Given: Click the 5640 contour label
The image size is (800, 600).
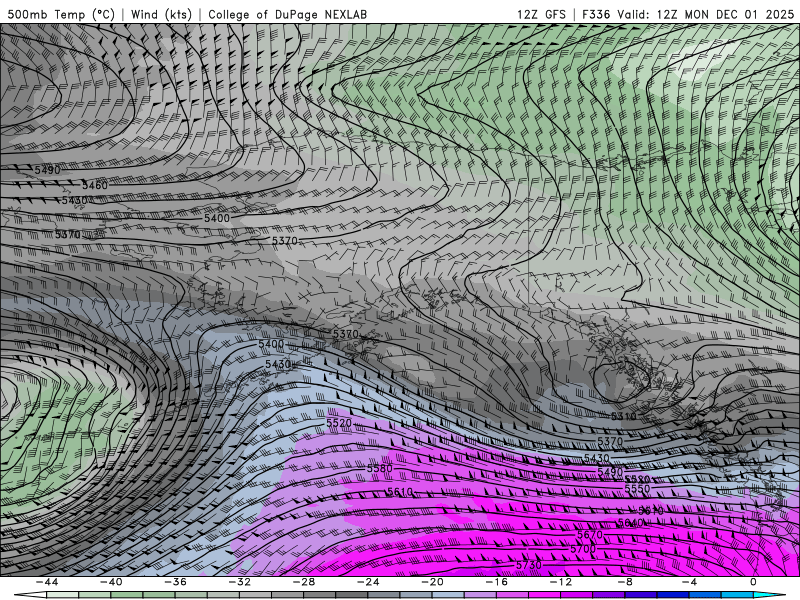Looking at the screenshot, I should click(x=631, y=523).
